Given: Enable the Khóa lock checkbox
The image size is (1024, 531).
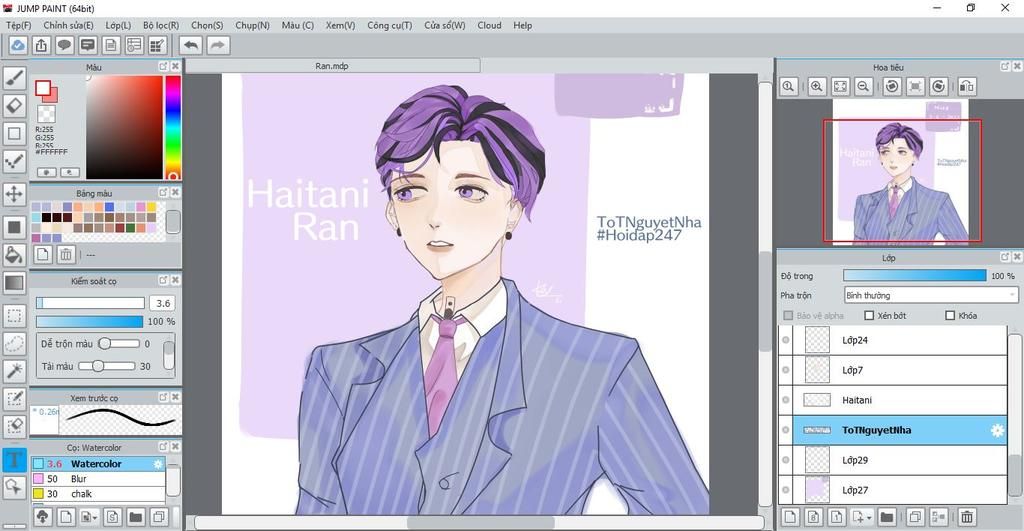Looking at the screenshot, I should pos(950,315).
